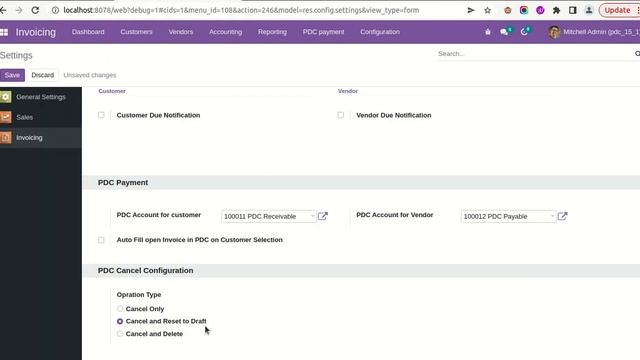Click the Vendor section label
This screenshot has width=640, height=360.
348,91
